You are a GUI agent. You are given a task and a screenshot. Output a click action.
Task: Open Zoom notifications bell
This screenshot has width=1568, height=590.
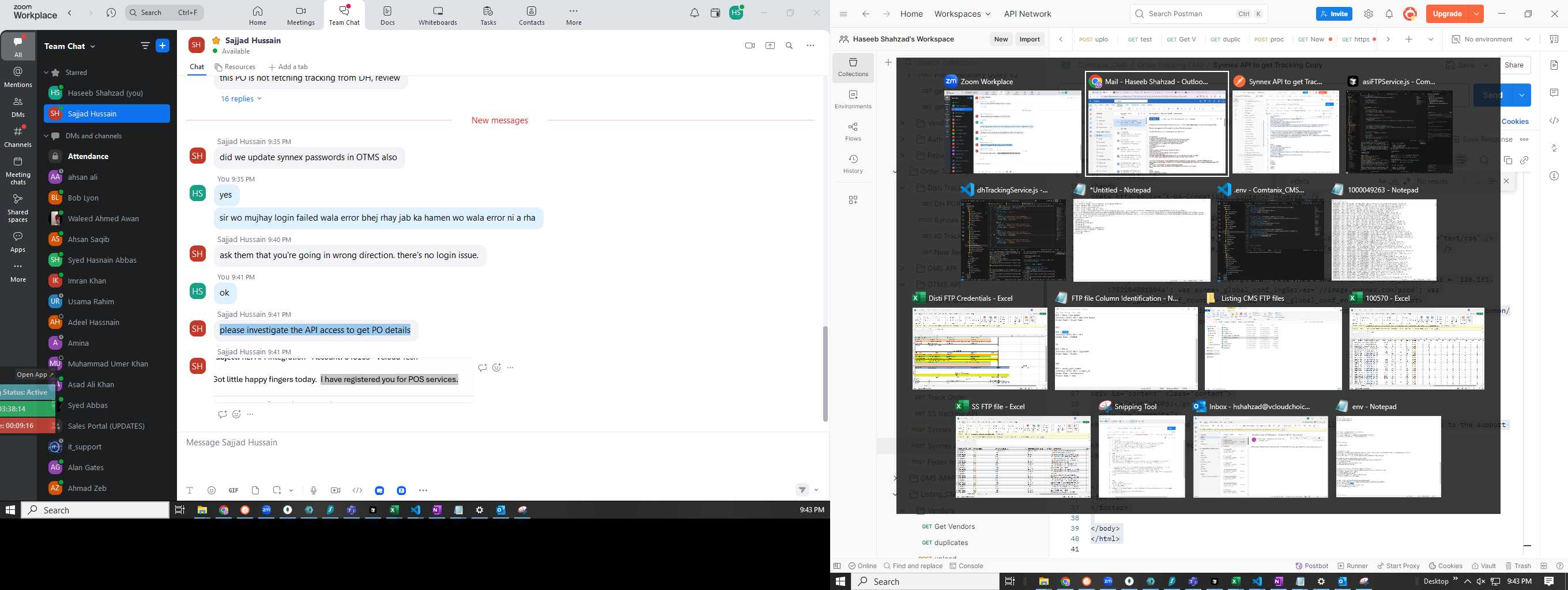(x=695, y=13)
